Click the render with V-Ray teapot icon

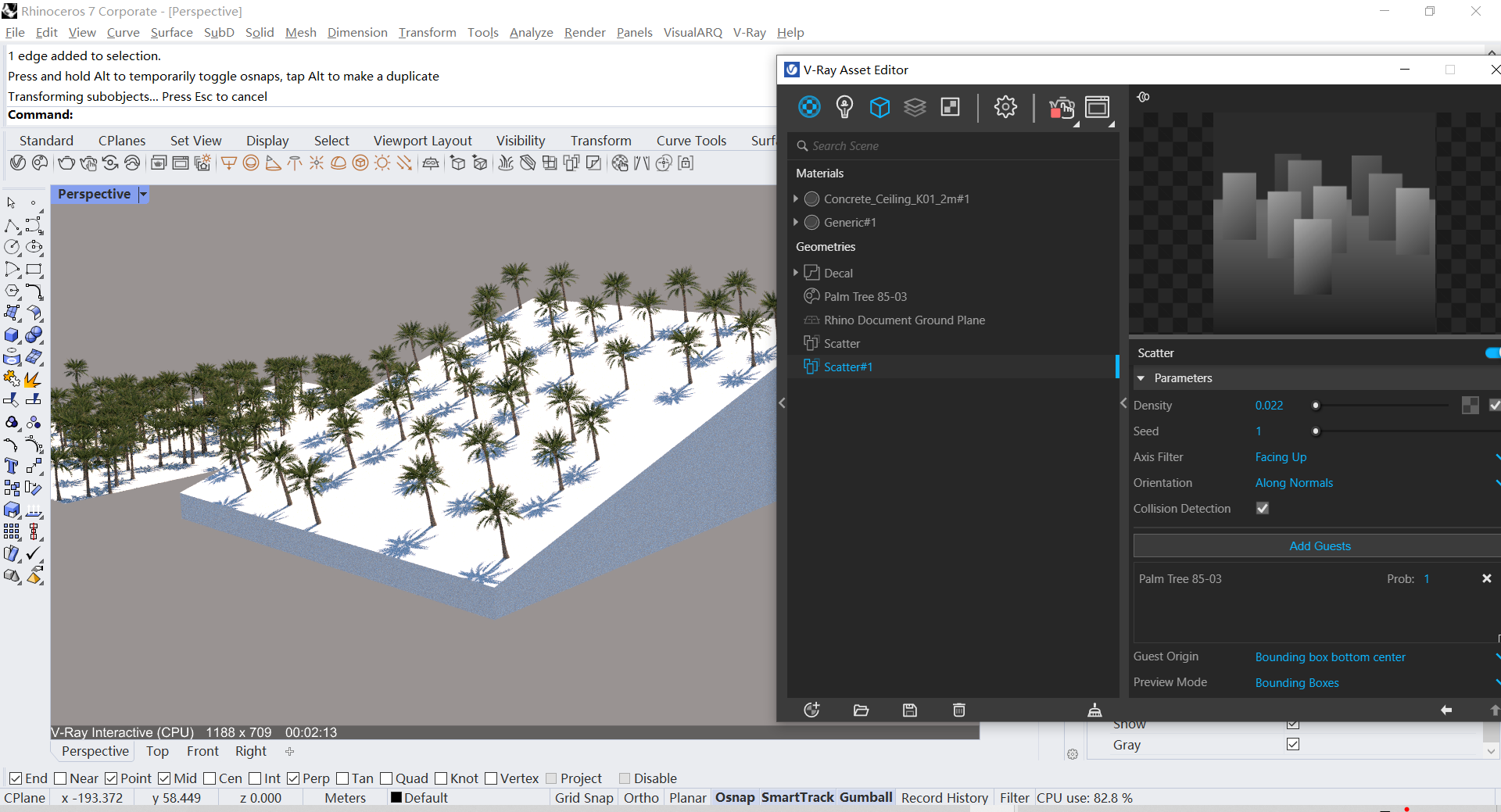point(1061,107)
